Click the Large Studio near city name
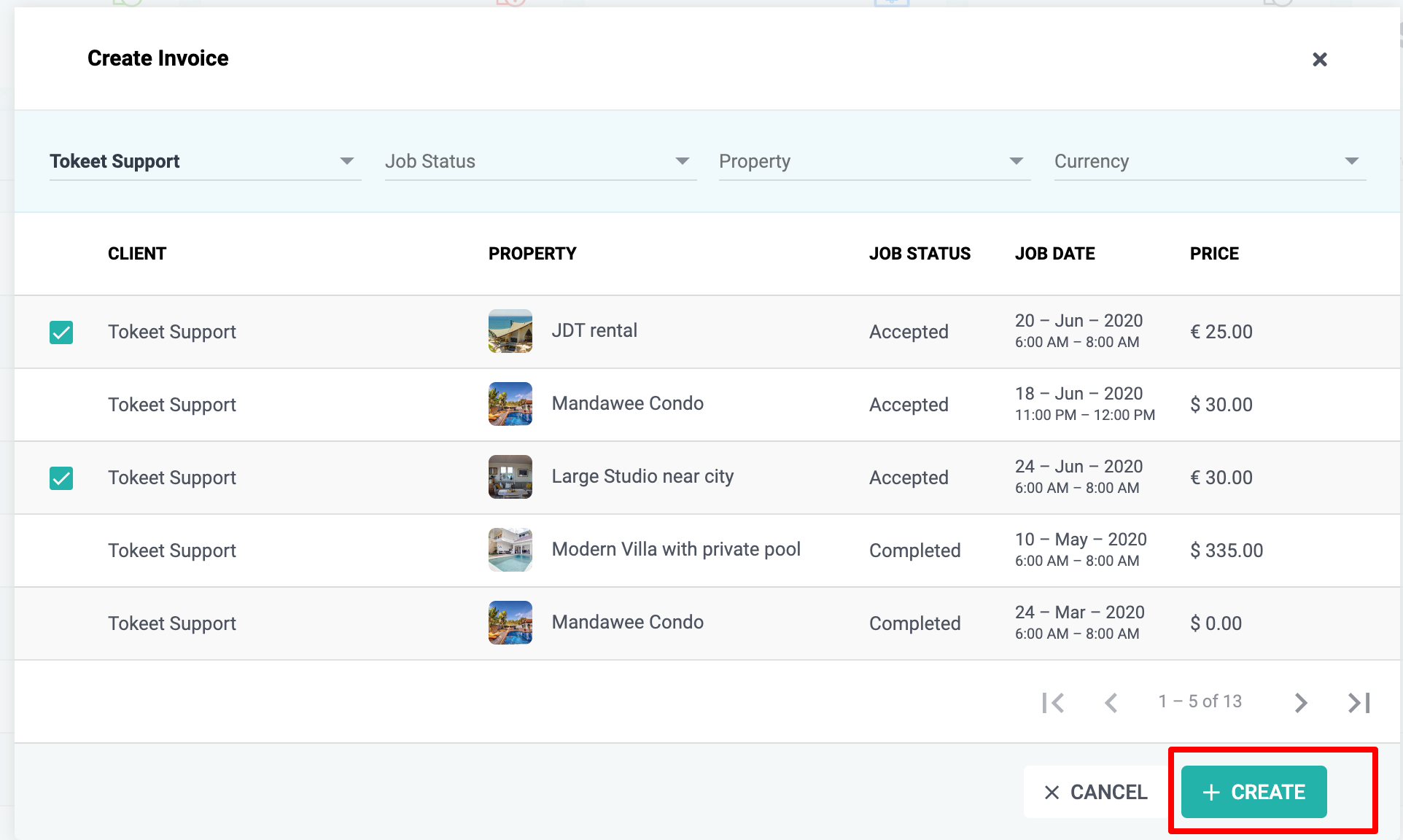Screen dimensions: 1403x840 point(642,476)
